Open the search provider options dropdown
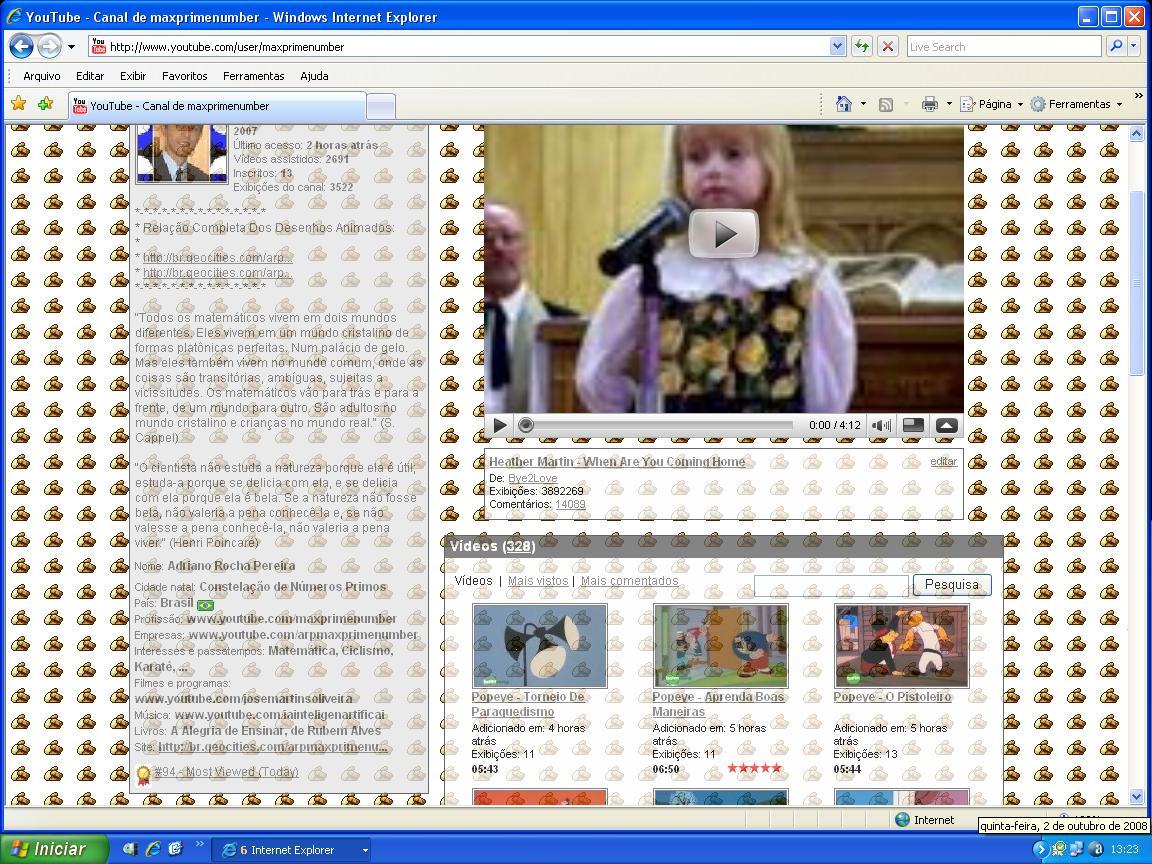 click(1134, 47)
